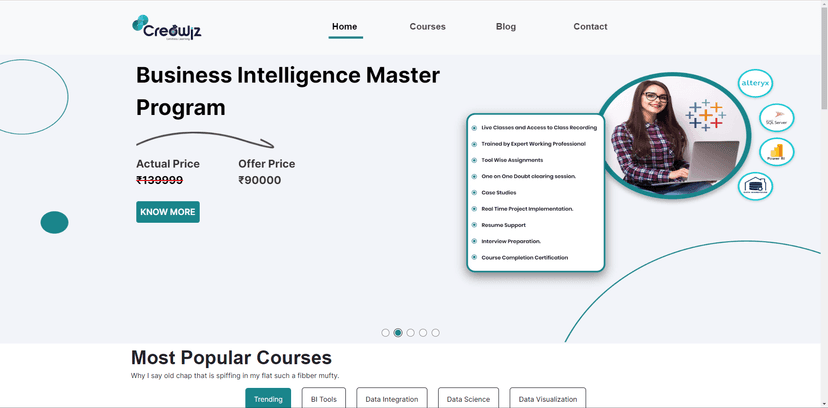This screenshot has width=828, height=408.
Task: Open the Blog menu item
Action: tap(506, 26)
